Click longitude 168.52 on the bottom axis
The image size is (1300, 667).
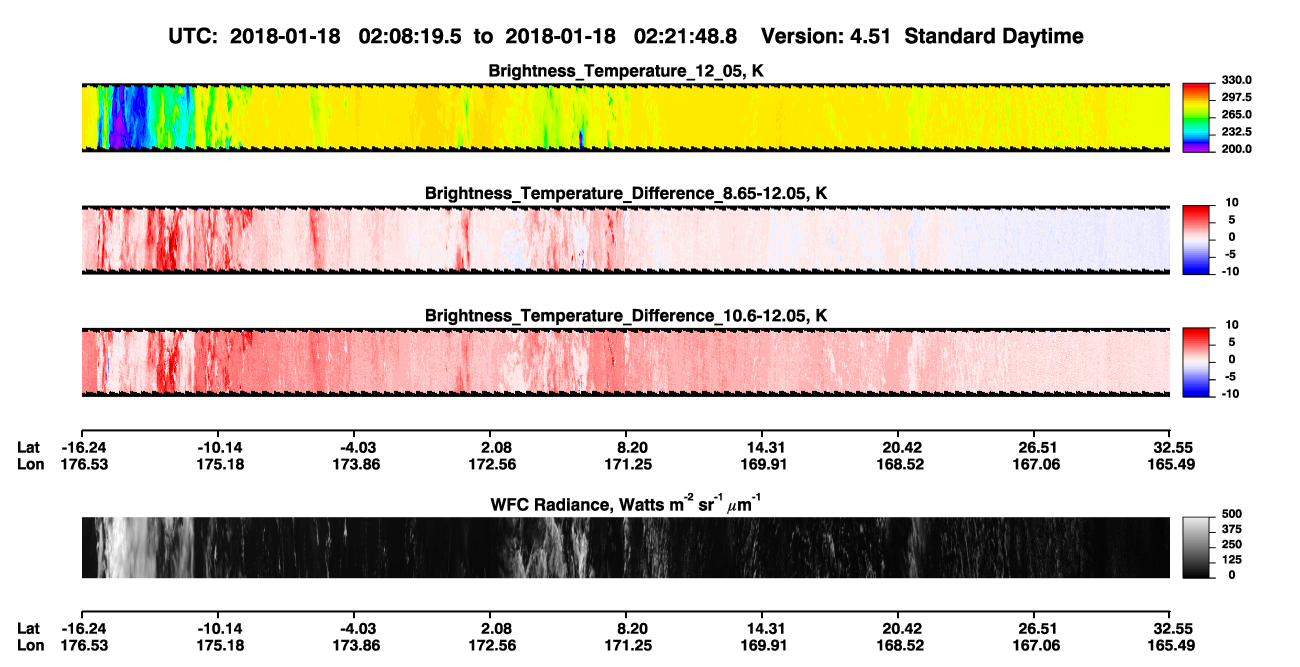900,644
